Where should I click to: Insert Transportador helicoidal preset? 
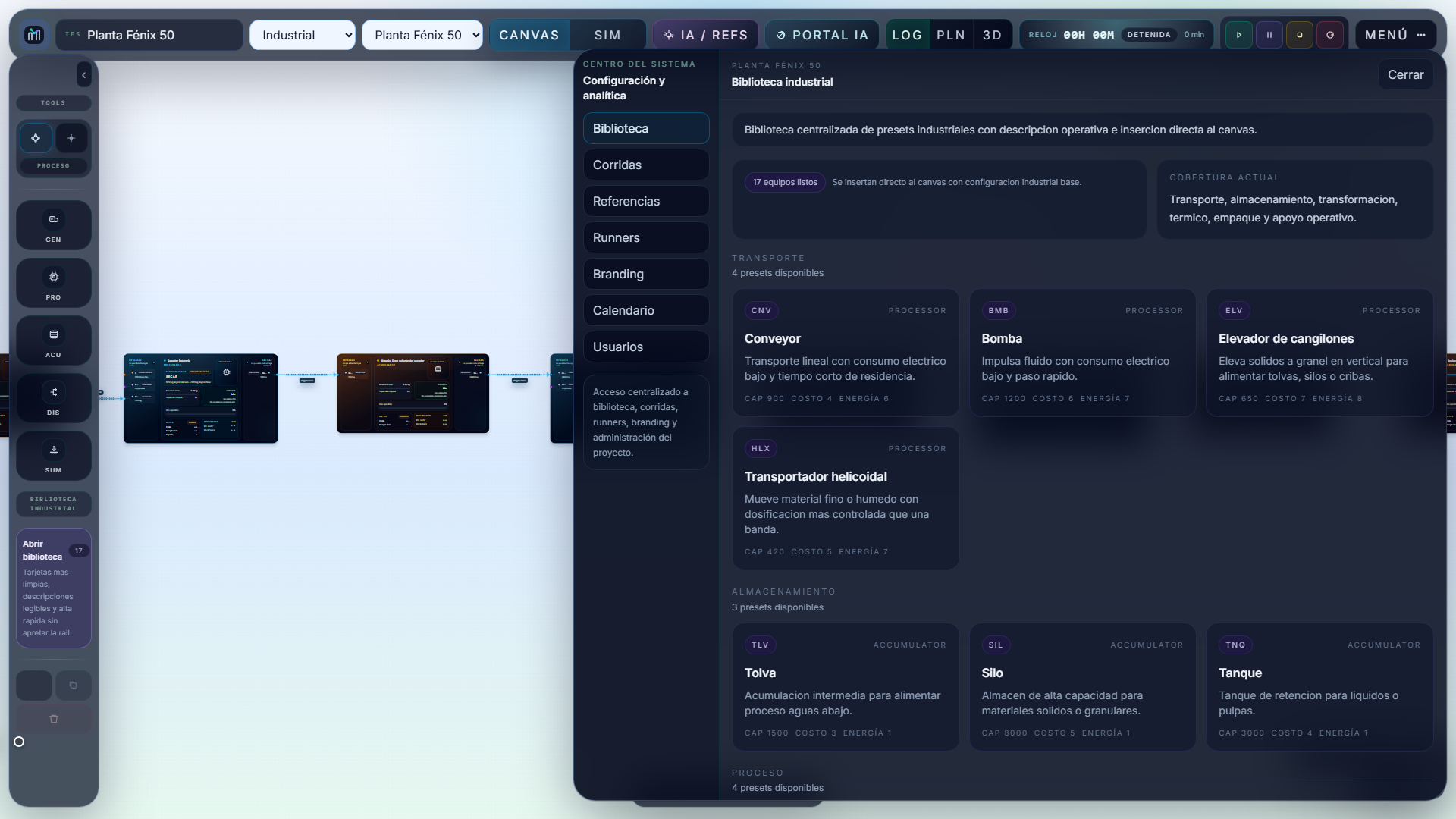pos(846,498)
